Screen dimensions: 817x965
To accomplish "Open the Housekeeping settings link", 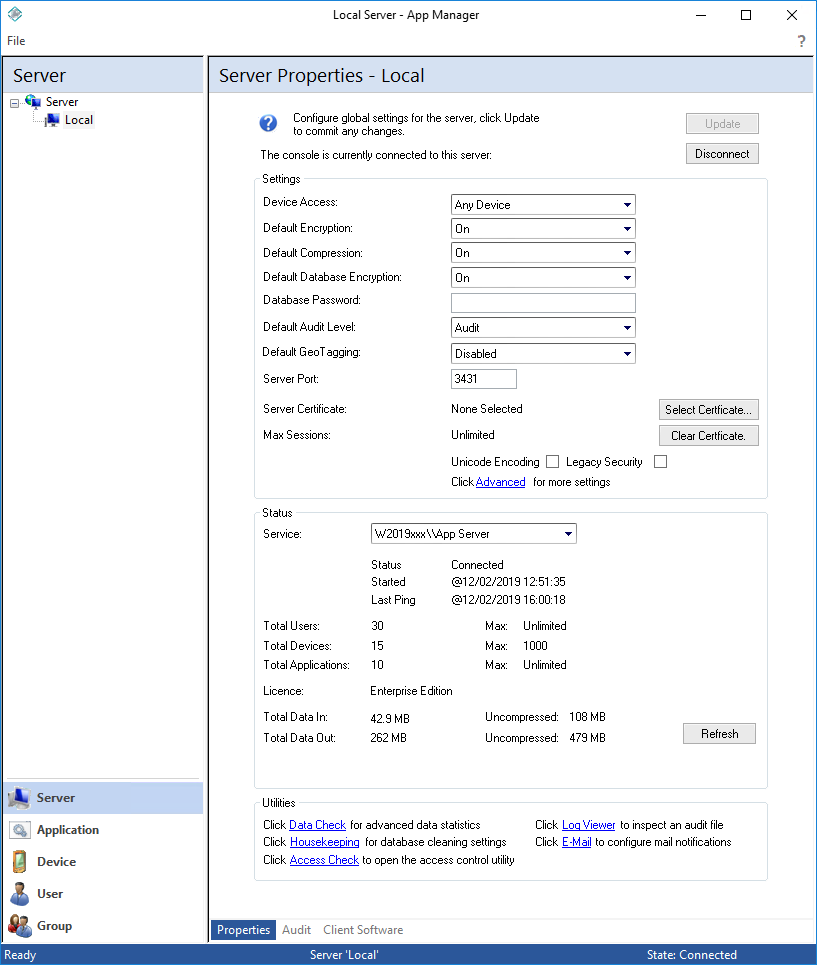I will (325, 842).
